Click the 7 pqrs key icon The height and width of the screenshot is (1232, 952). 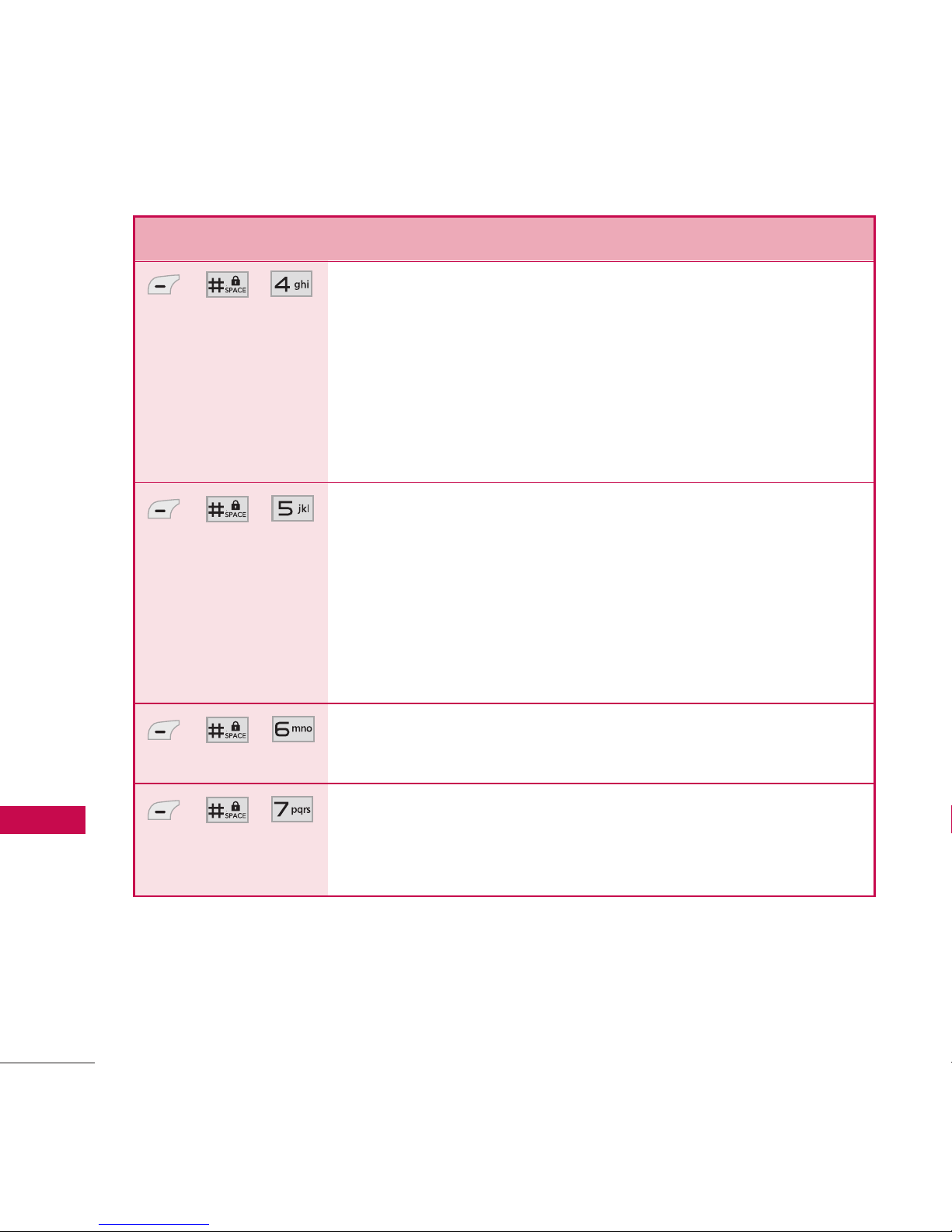click(292, 809)
